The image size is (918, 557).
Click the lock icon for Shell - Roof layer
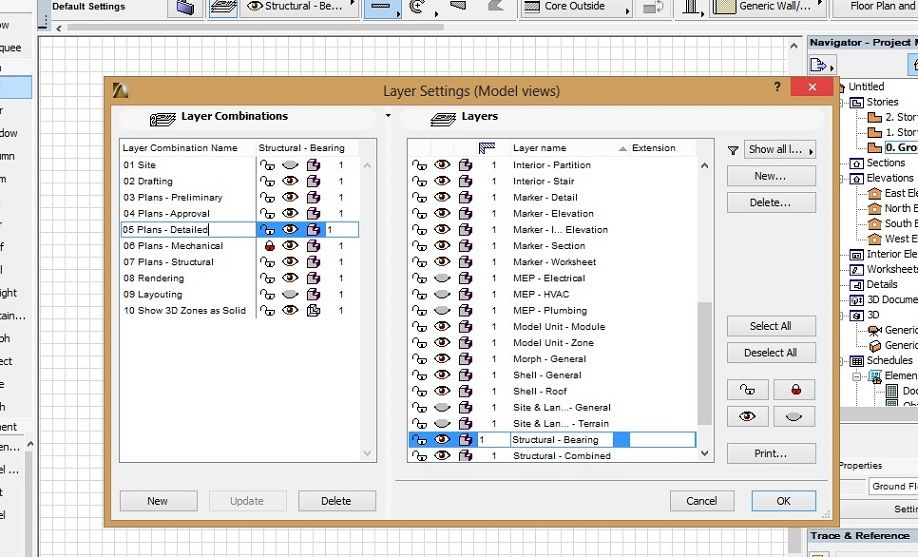pyautogui.click(x=419, y=392)
